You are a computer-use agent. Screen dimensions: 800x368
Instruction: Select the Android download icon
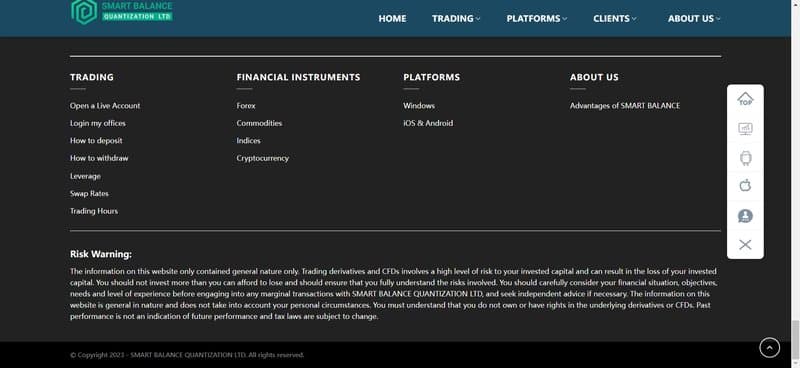coord(745,158)
